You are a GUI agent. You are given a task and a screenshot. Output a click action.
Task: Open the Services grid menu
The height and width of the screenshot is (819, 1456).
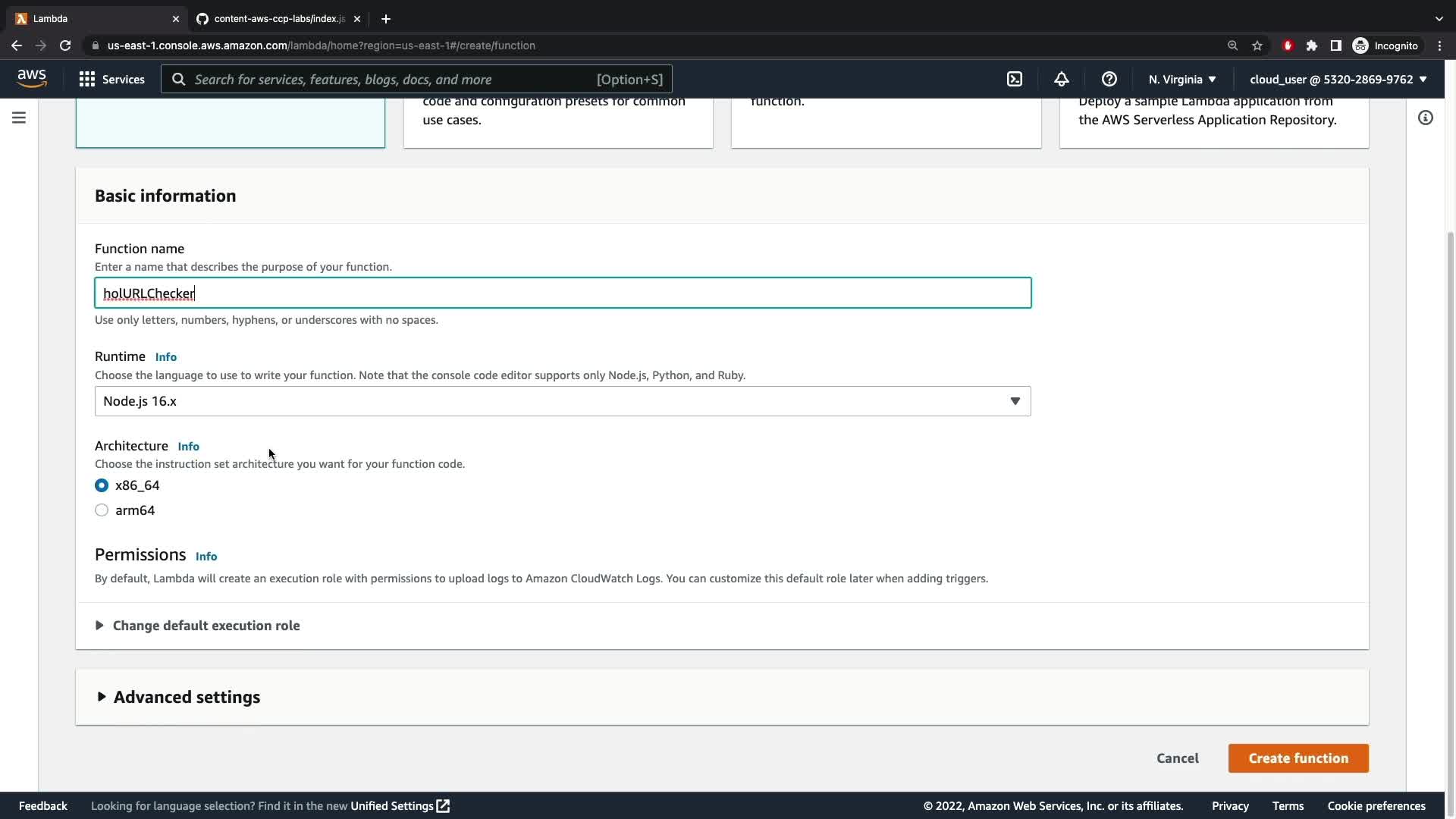111,79
